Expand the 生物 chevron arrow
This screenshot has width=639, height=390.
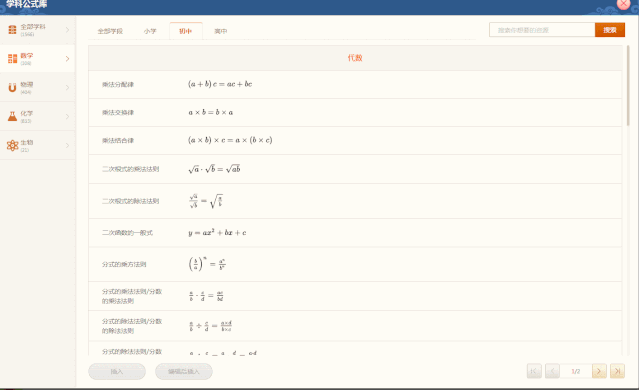(x=67, y=145)
